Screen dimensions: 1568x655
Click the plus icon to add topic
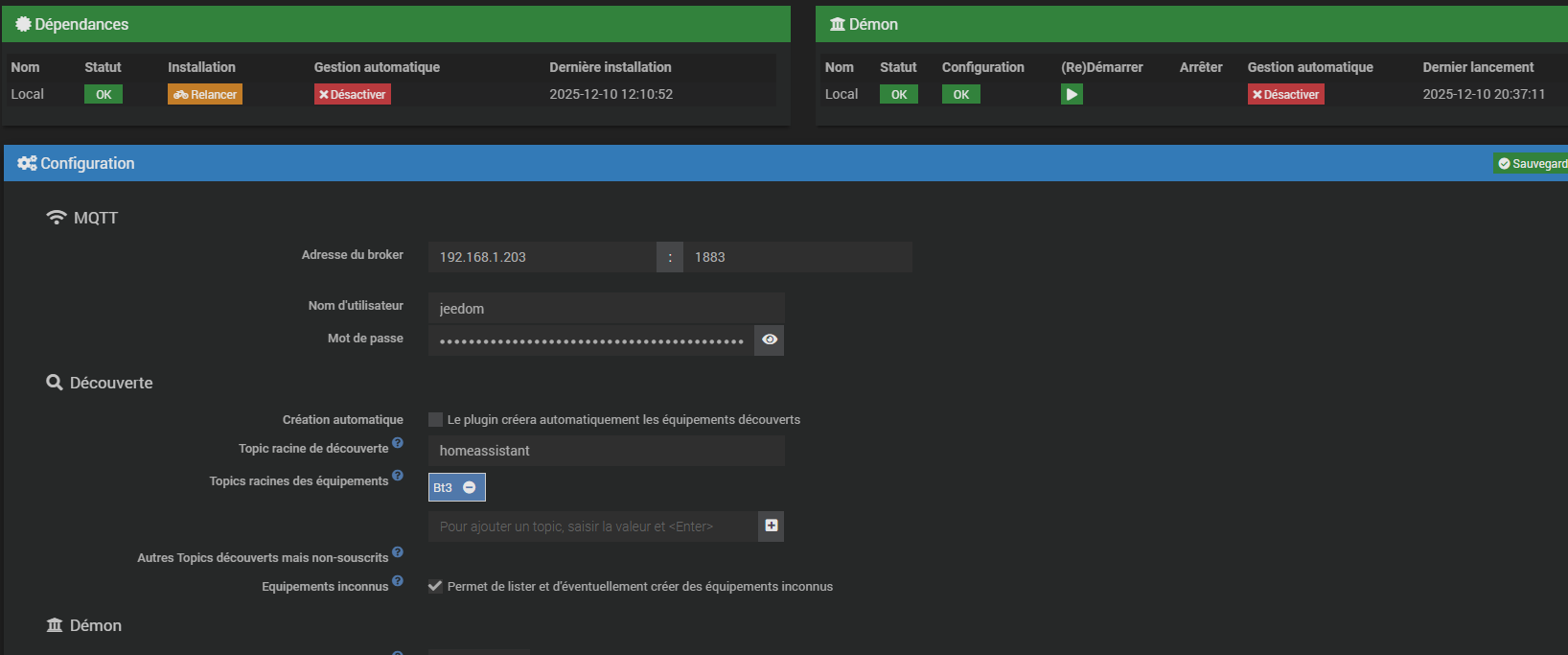tap(771, 526)
